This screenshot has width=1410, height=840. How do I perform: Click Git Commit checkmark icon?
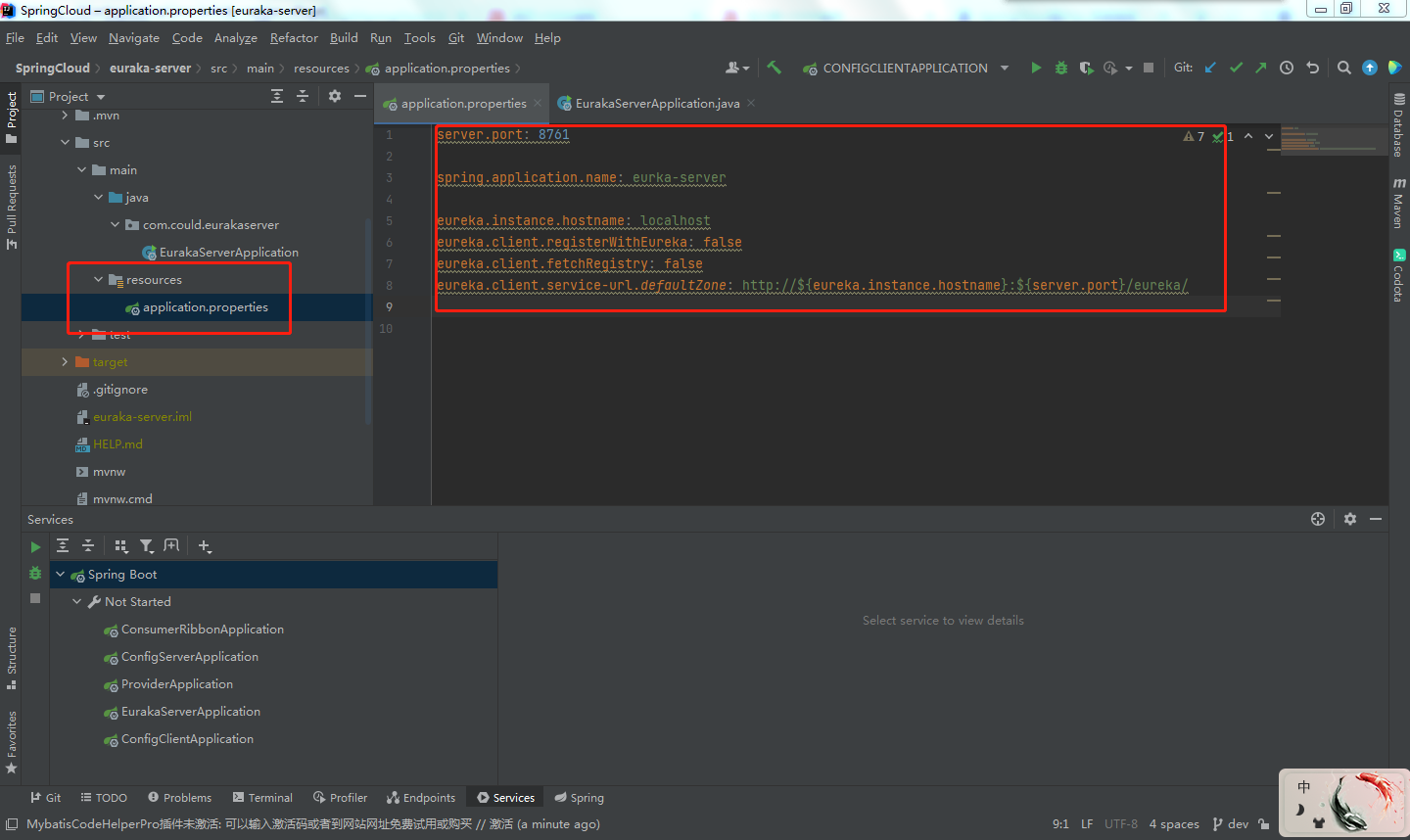click(1236, 68)
